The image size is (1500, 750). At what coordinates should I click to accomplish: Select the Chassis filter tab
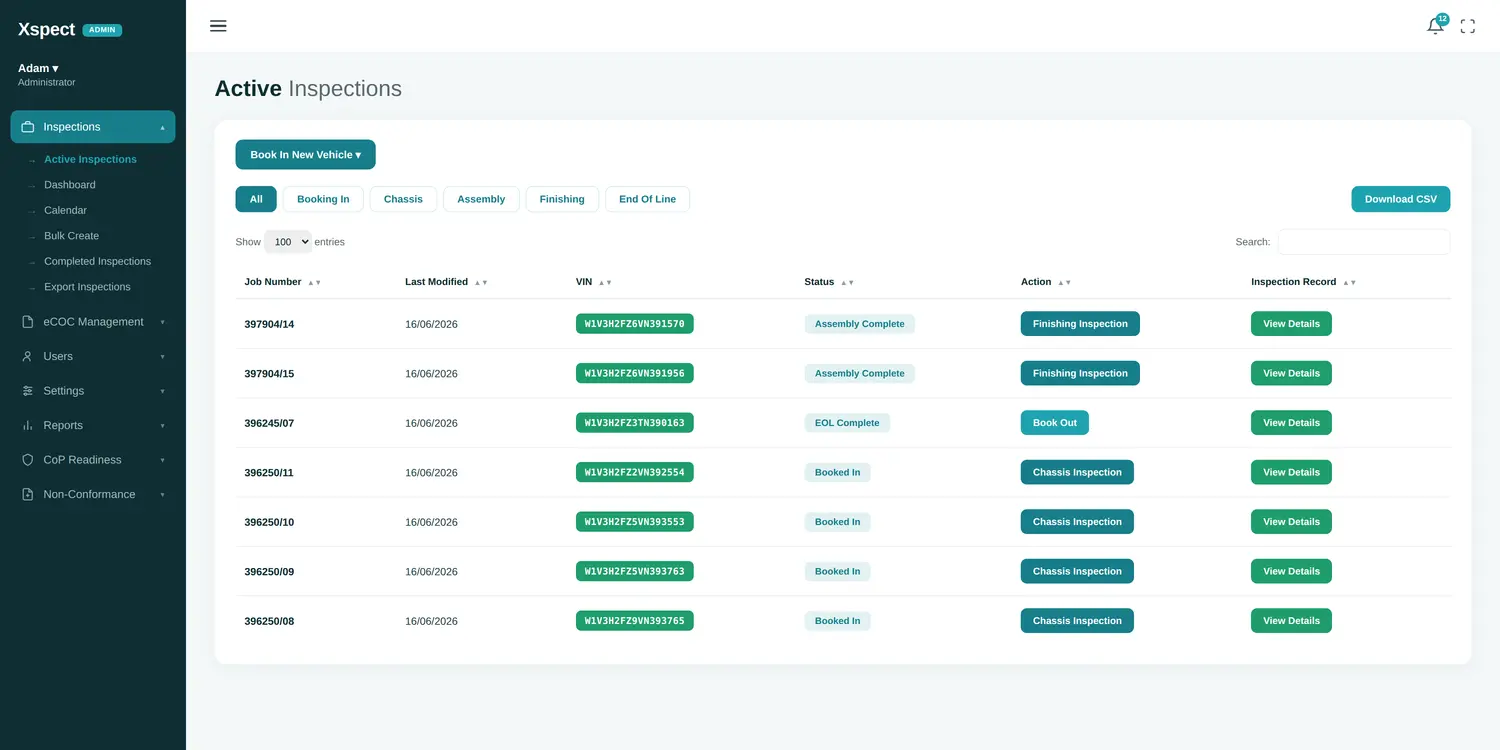click(403, 199)
